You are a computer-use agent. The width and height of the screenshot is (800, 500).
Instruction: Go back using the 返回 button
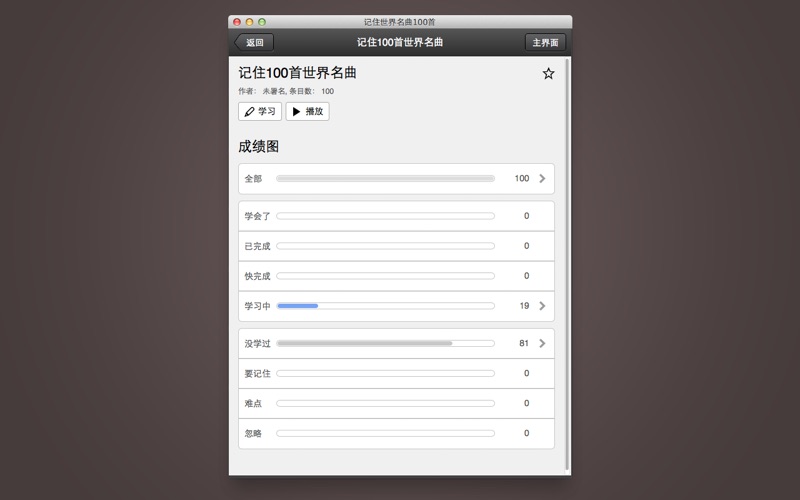pos(254,42)
